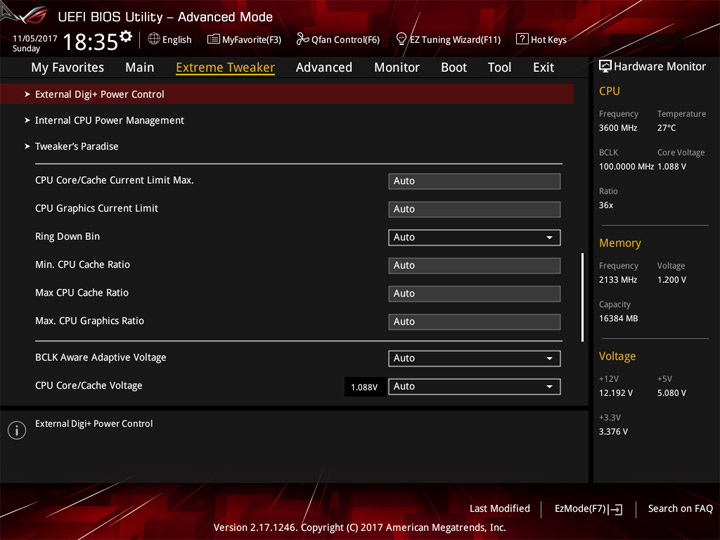
Task: Click the Hot Keys question mark icon
Action: (x=522, y=39)
